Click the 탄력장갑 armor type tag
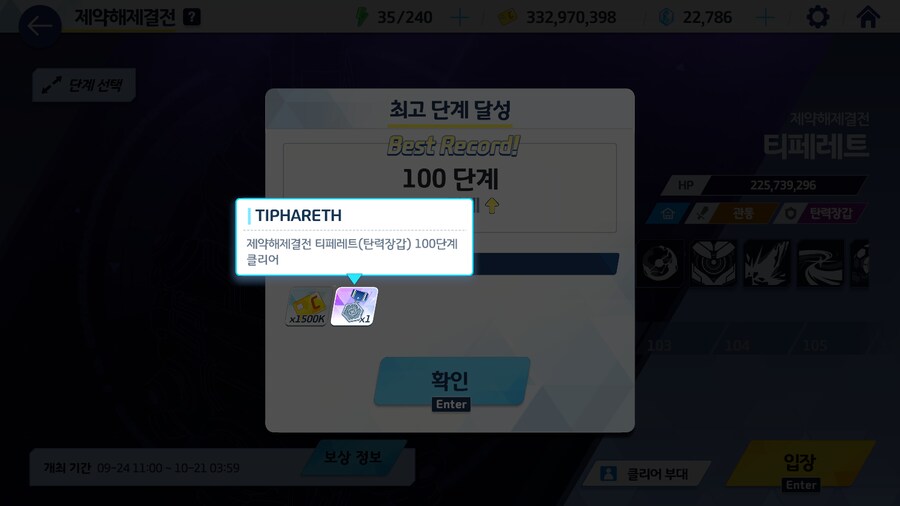The width and height of the screenshot is (900, 506). click(x=821, y=213)
